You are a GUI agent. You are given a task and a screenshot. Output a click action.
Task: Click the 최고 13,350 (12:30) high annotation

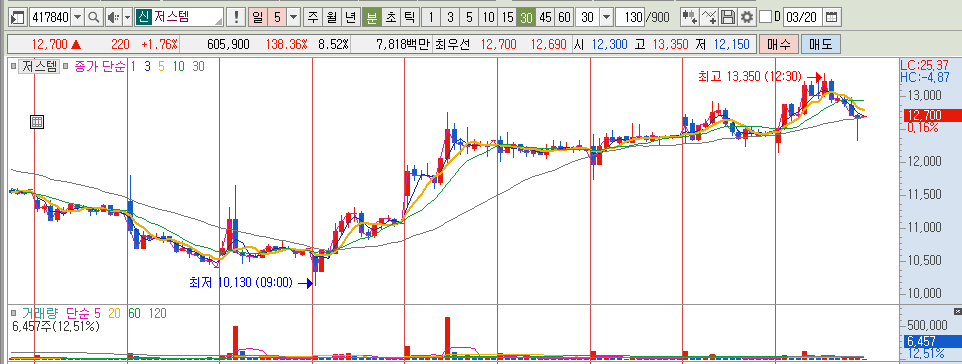(x=750, y=76)
